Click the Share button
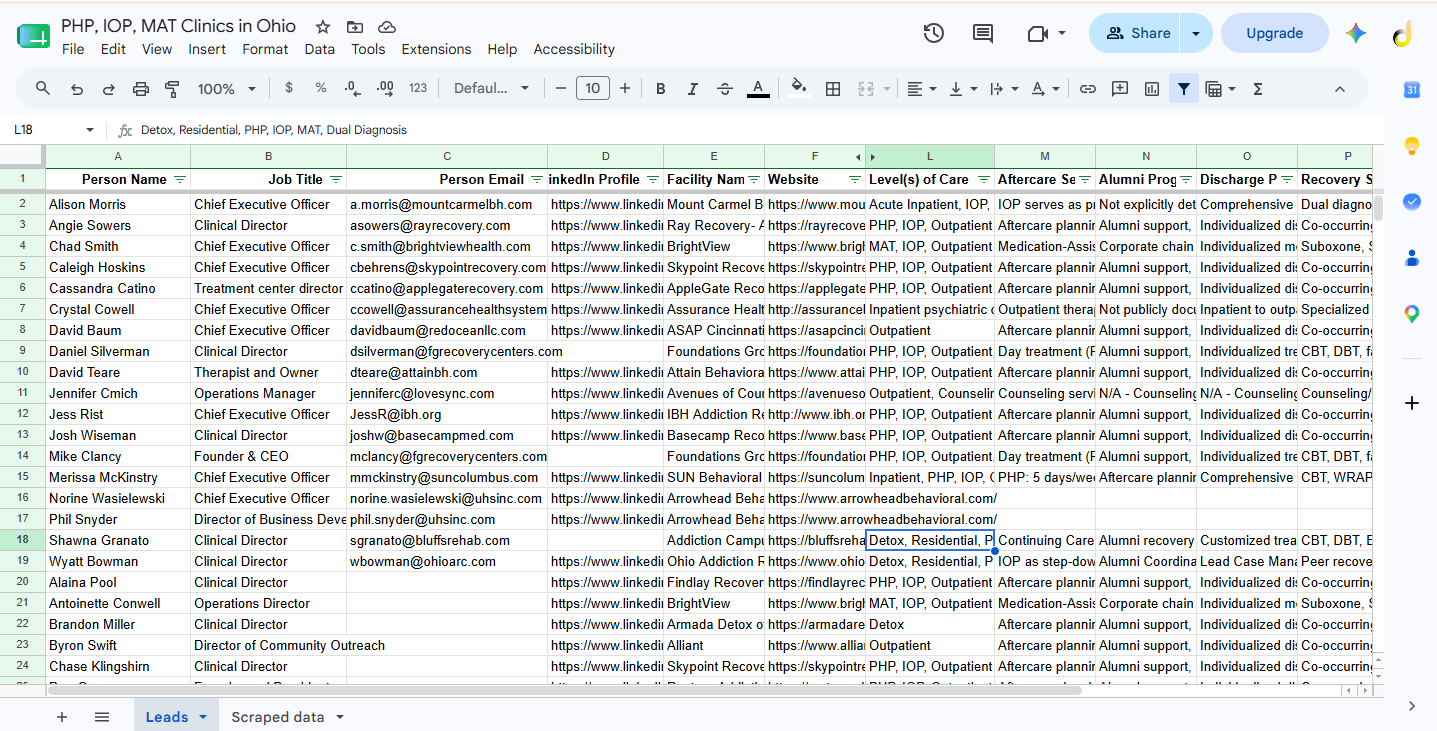Image resolution: width=1437 pixels, height=731 pixels. [1135, 33]
